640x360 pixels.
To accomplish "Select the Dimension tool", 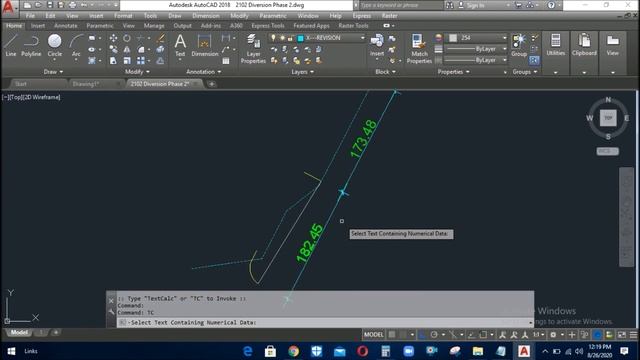I will coord(204,45).
